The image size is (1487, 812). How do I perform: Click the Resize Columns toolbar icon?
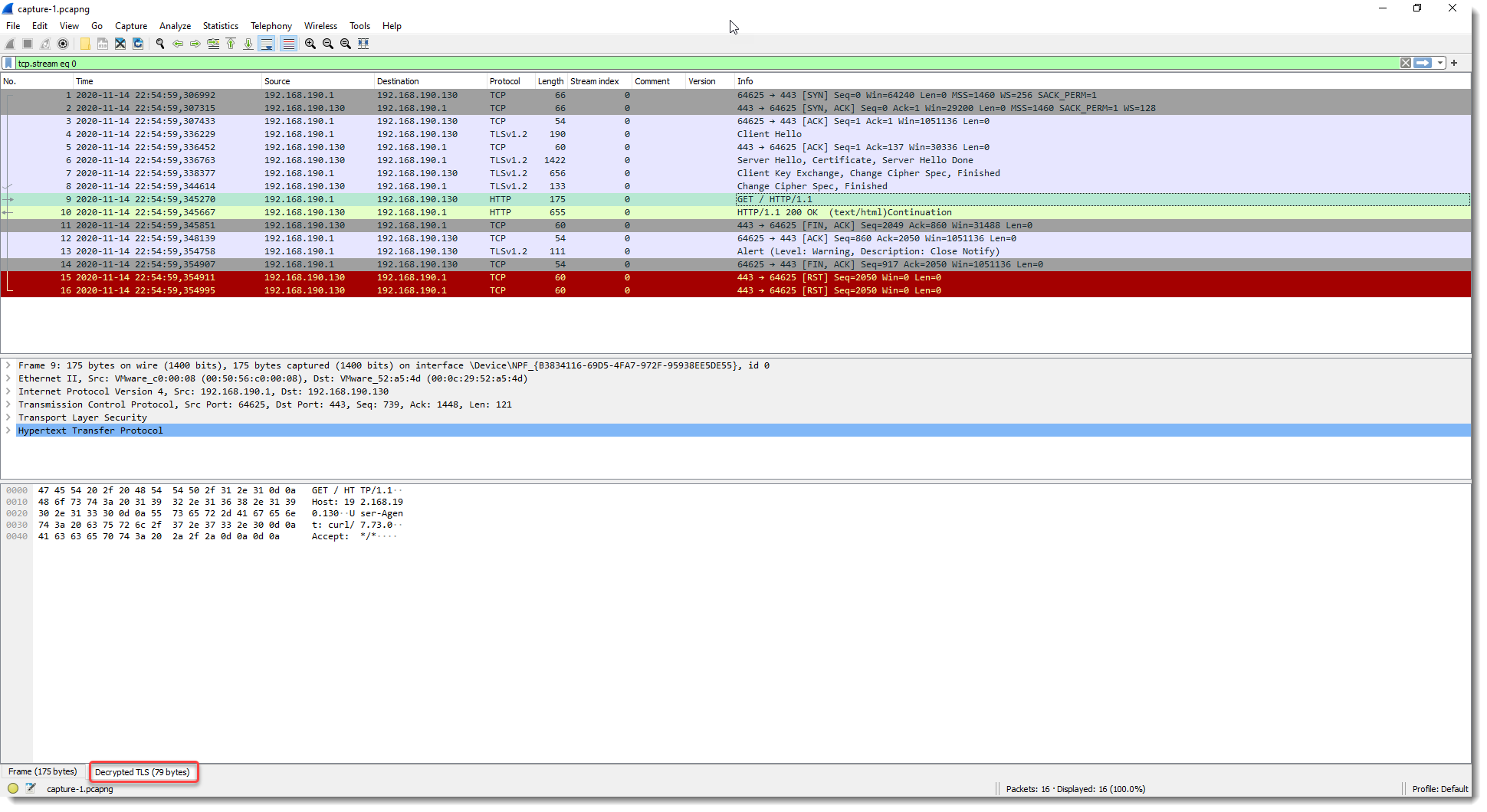coord(363,44)
